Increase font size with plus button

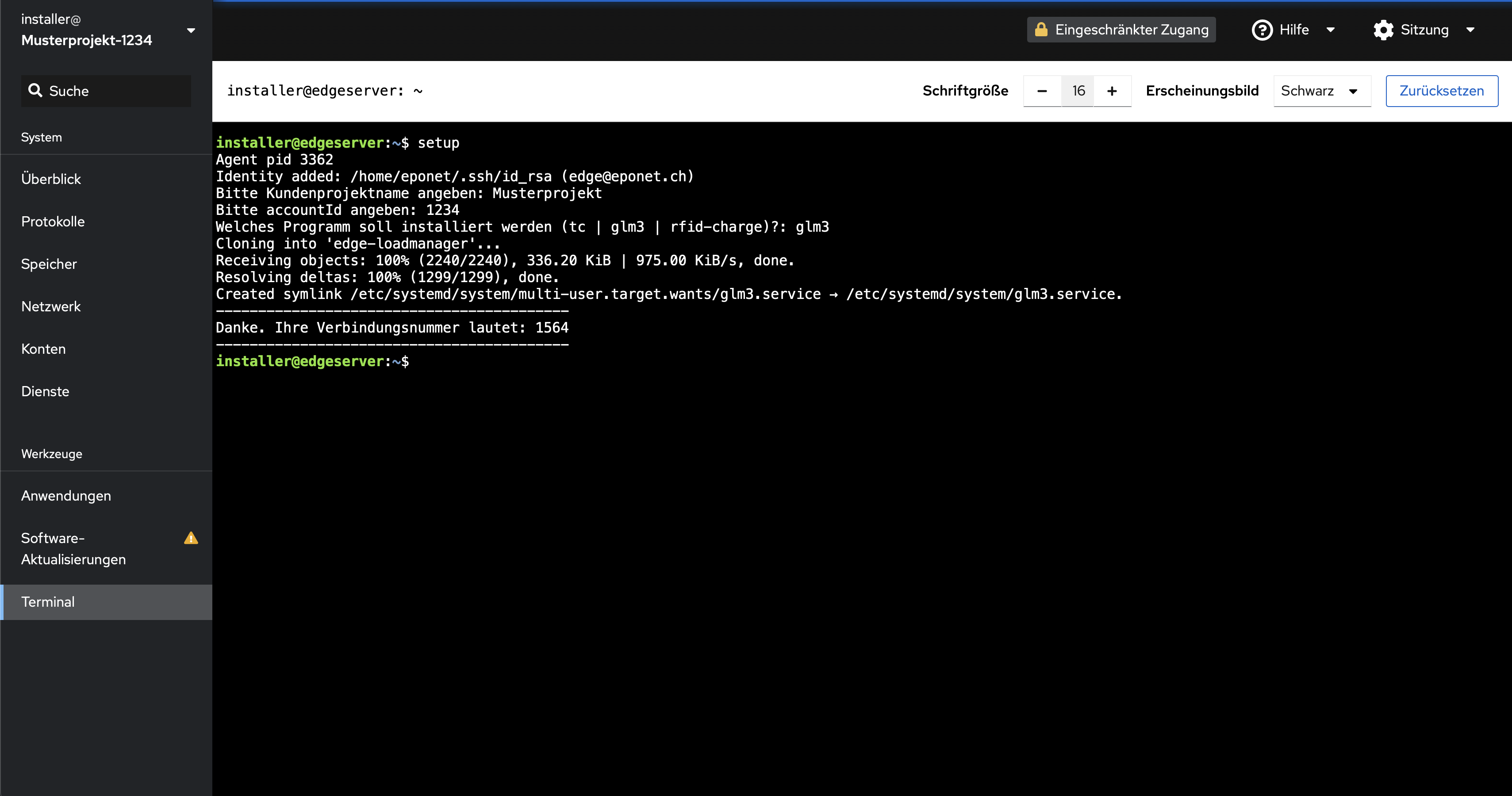(1112, 91)
